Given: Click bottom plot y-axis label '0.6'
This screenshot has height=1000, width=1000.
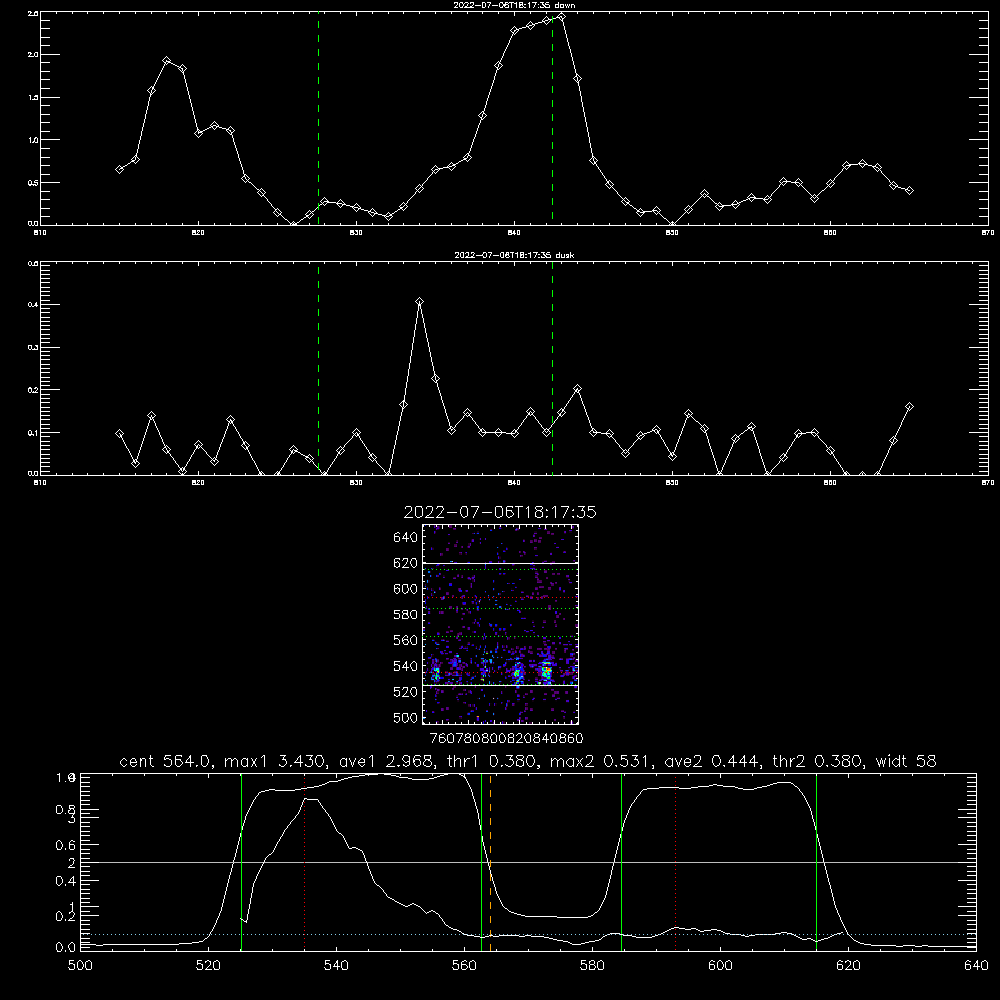Looking at the screenshot, I should [66, 845].
